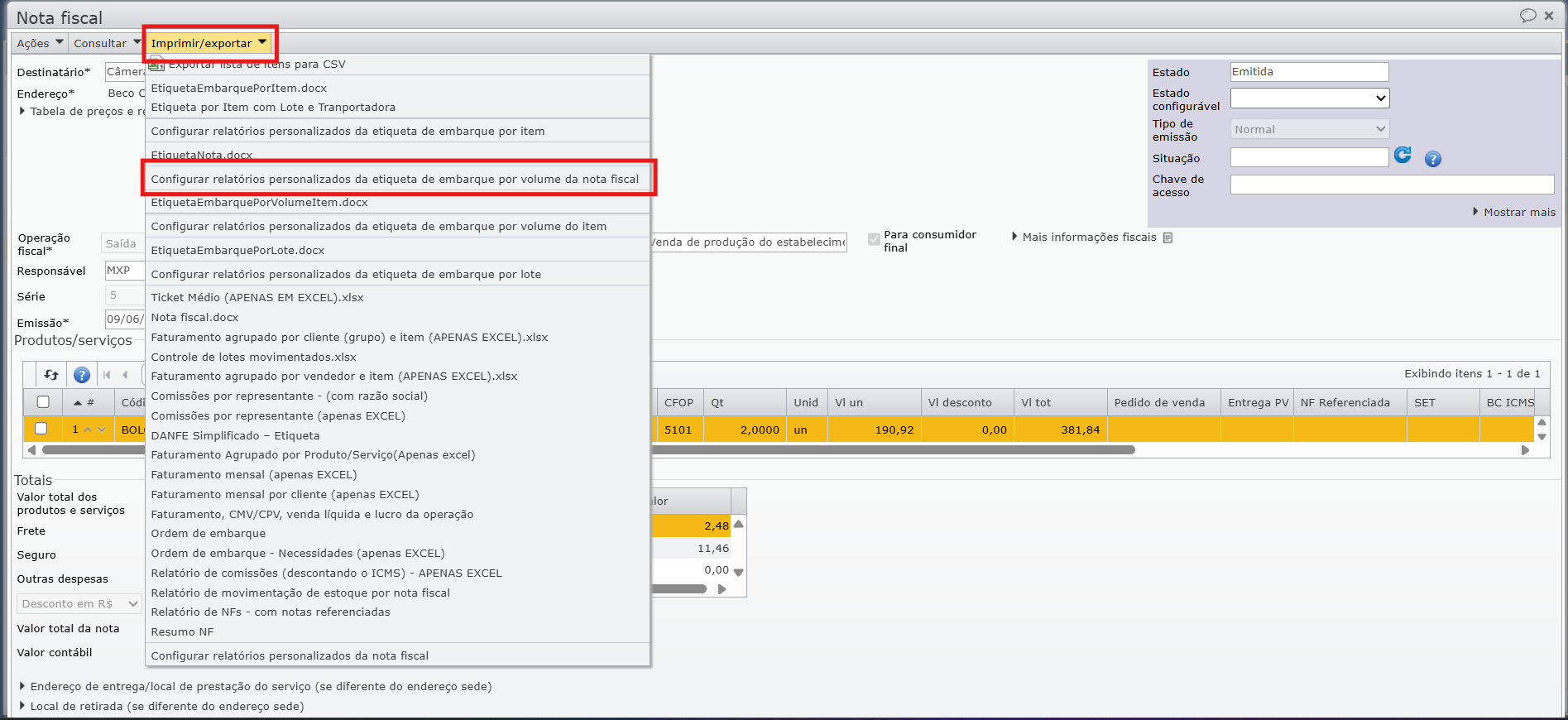Select Etiqueta por Item com Lote e Tranportadora
The height and width of the screenshot is (720, 1568).
tap(398, 108)
